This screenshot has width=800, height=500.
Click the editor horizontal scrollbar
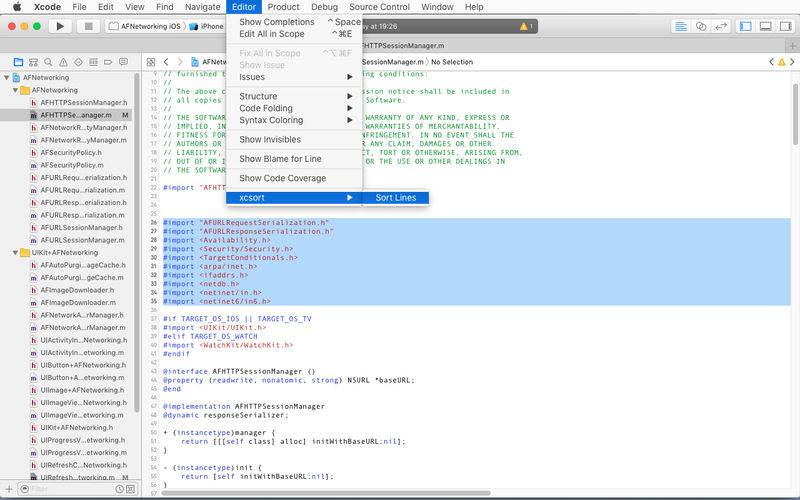[327, 493]
